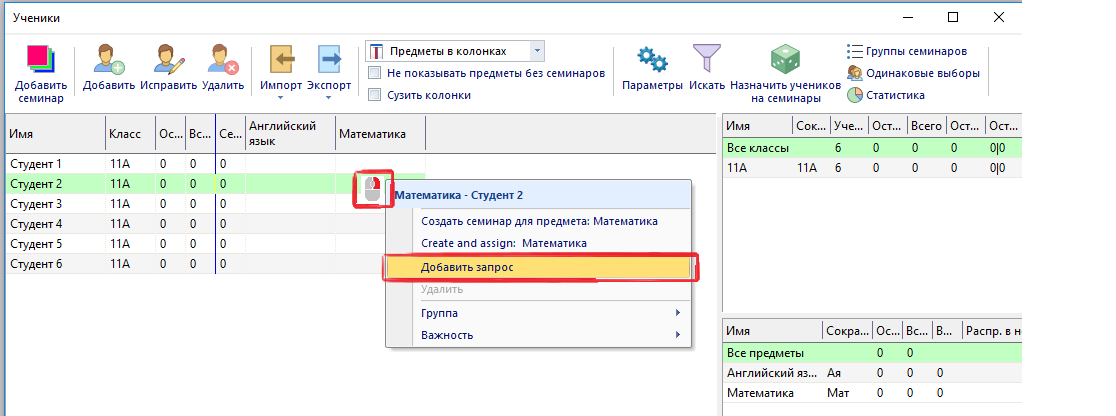The image size is (1116, 416).
Task: Click the Удалить student icon
Action: [222, 59]
